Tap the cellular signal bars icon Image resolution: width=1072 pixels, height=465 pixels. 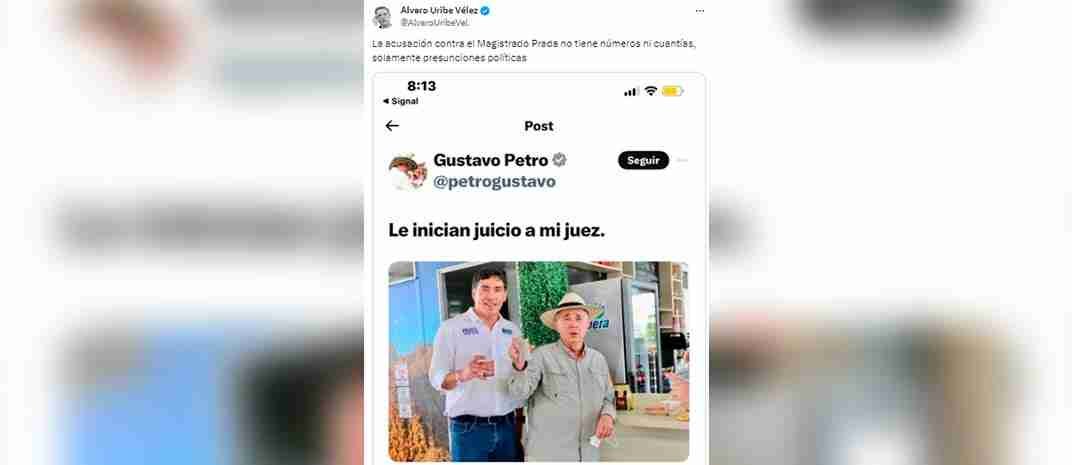click(631, 91)
